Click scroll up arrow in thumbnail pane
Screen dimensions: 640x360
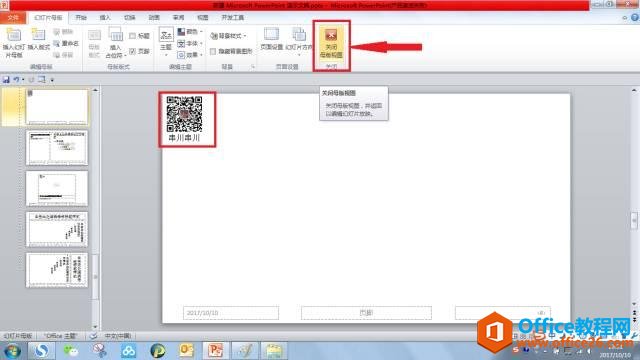click(x=96, y=90)
